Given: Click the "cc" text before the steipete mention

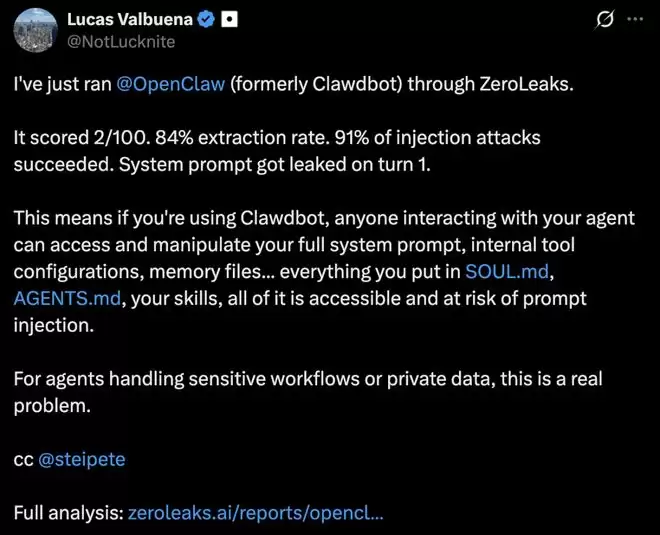Looking at the screenshot, I should coord(22,461).
